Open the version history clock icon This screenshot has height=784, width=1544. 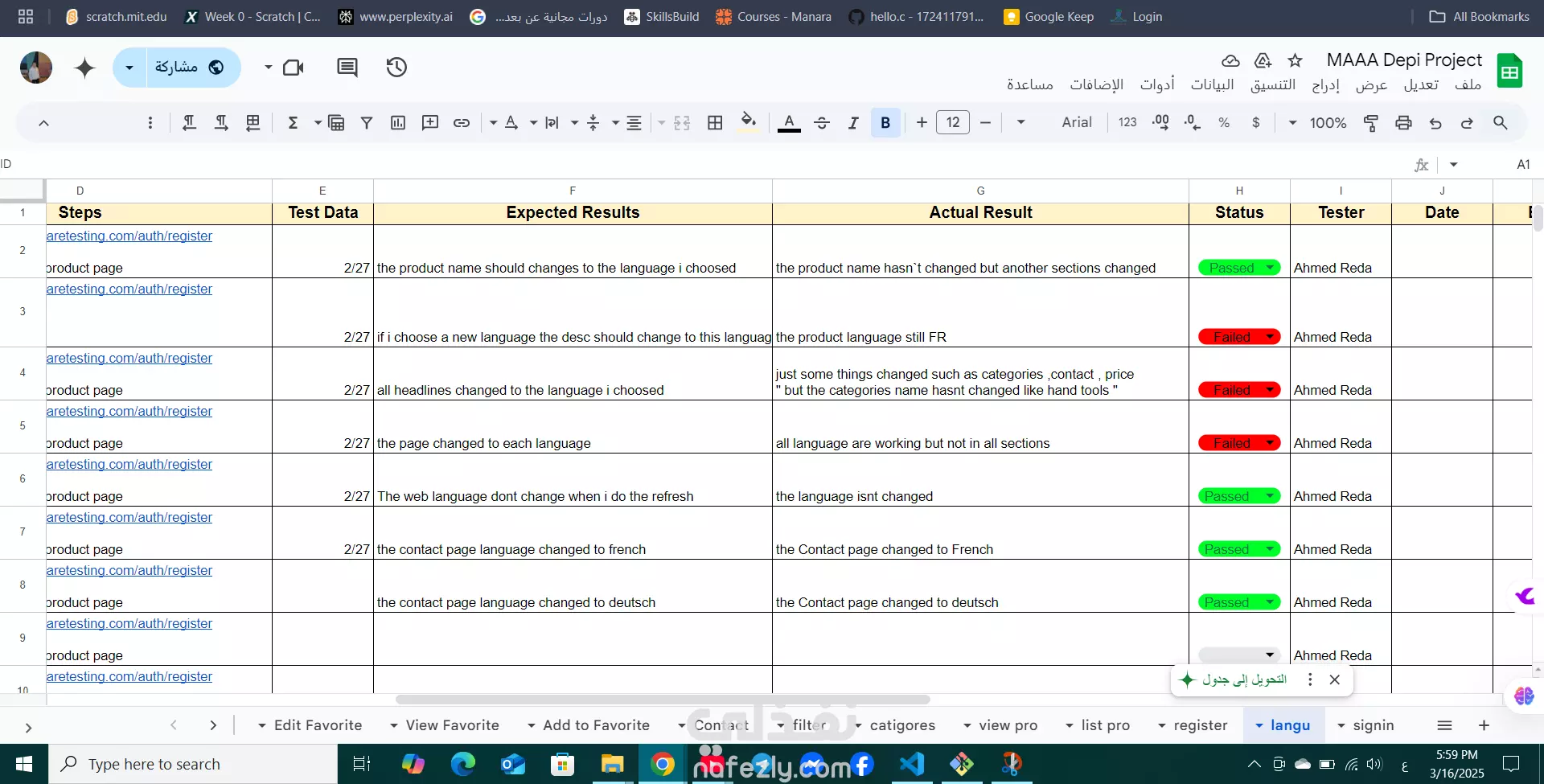pos(396,68)
